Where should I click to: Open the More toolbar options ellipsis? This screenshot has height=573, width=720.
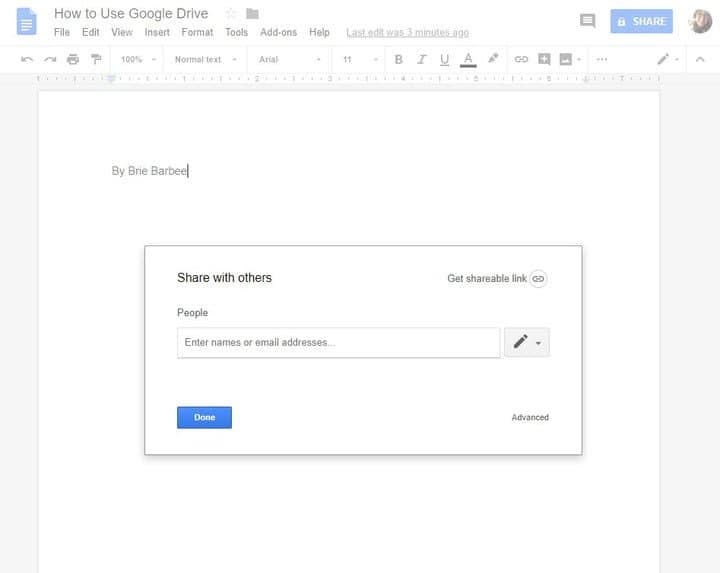click(602, 59)
